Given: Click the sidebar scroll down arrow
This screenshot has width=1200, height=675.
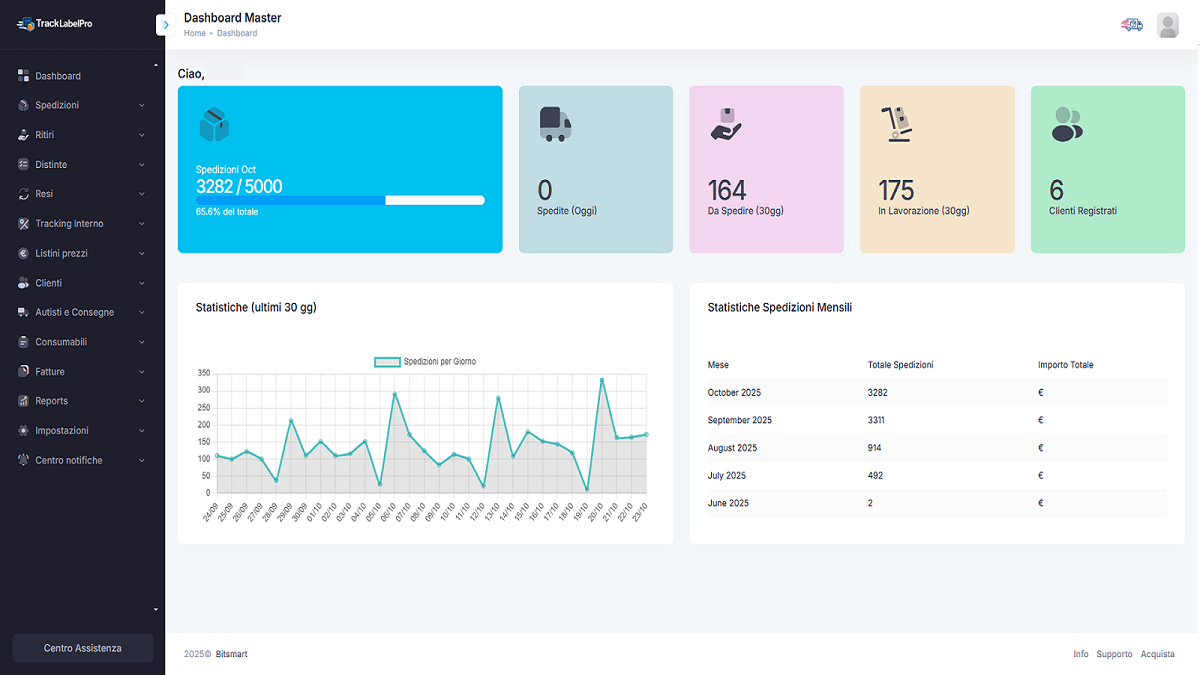Looking at the screenshot, I should click(x=155, y=609).
